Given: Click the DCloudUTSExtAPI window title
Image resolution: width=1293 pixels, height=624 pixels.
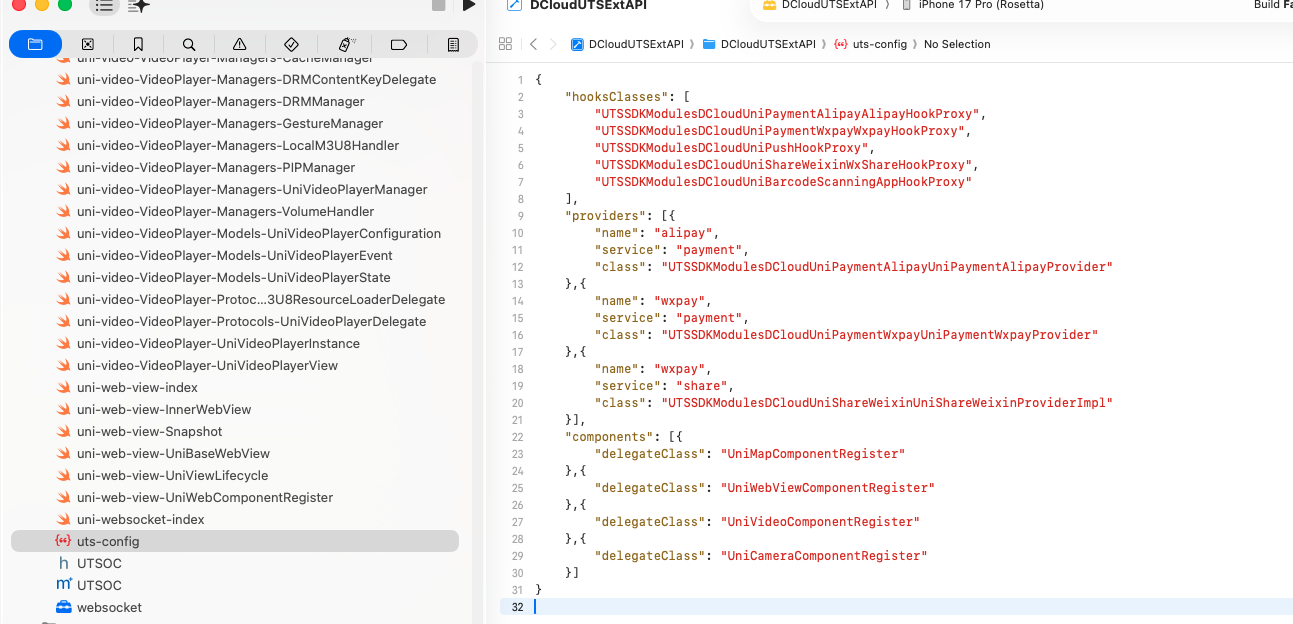Looking at the screenshot, I should [586, 5].
